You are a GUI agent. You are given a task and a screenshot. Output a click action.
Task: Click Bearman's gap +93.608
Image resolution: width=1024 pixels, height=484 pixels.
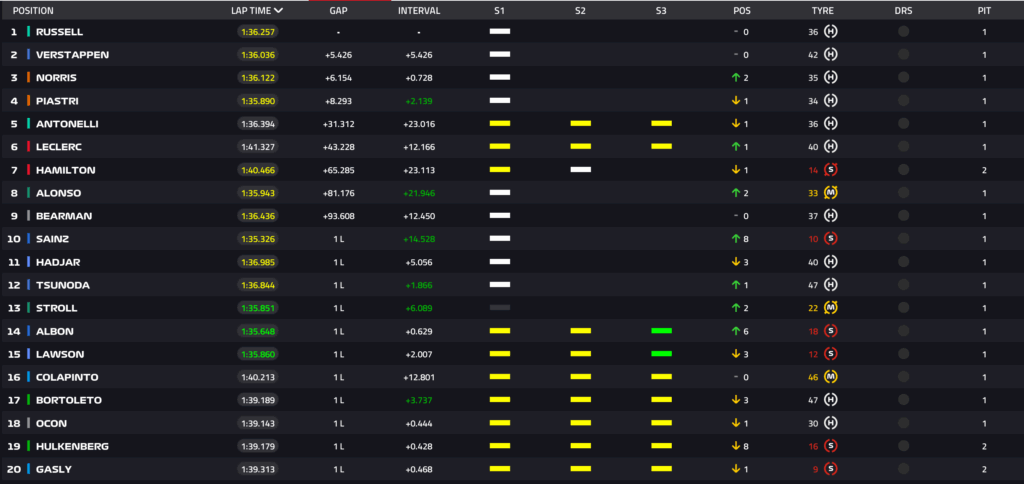[338, 216]
